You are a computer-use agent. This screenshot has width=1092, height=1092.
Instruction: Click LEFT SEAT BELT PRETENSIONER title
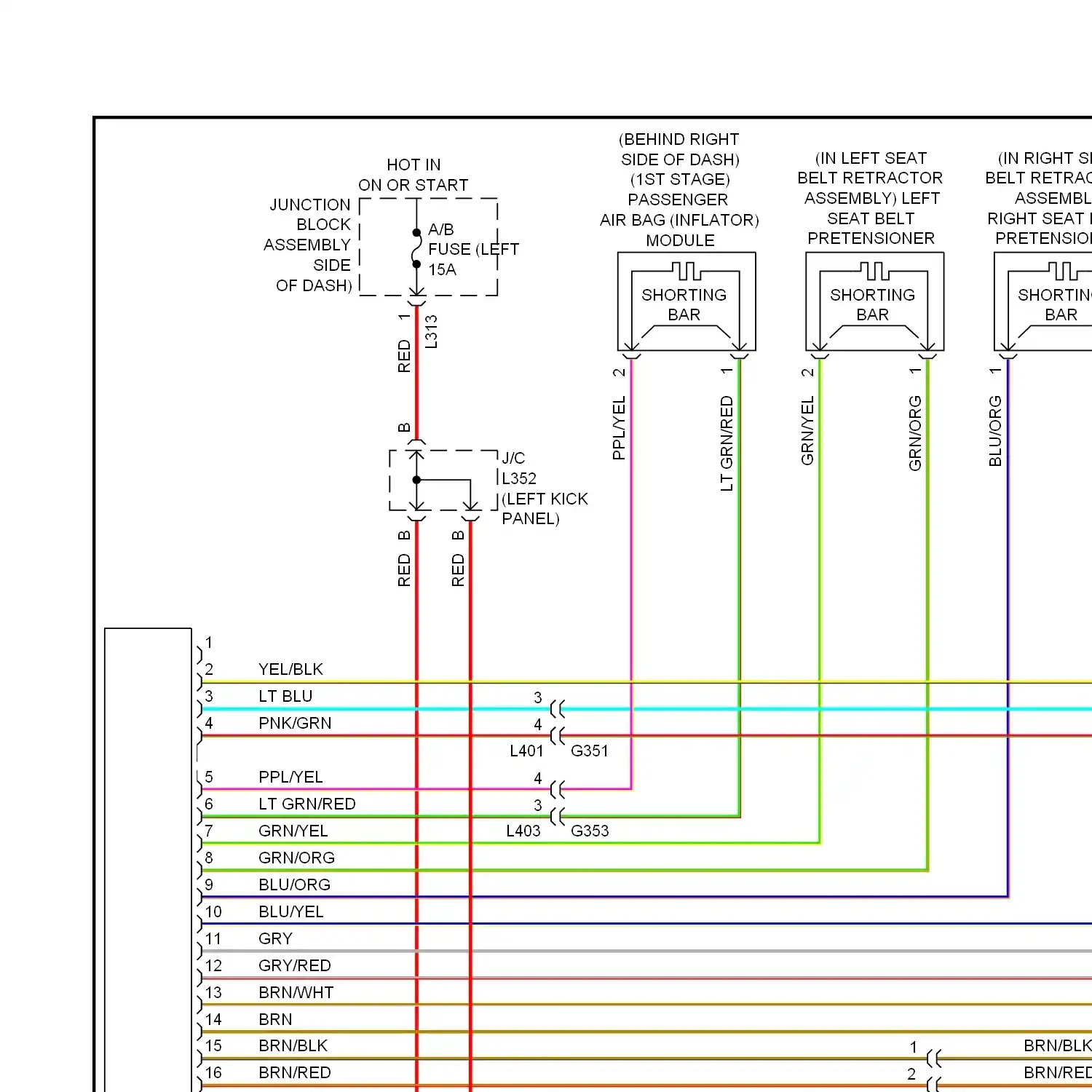(x=871, y=218)
